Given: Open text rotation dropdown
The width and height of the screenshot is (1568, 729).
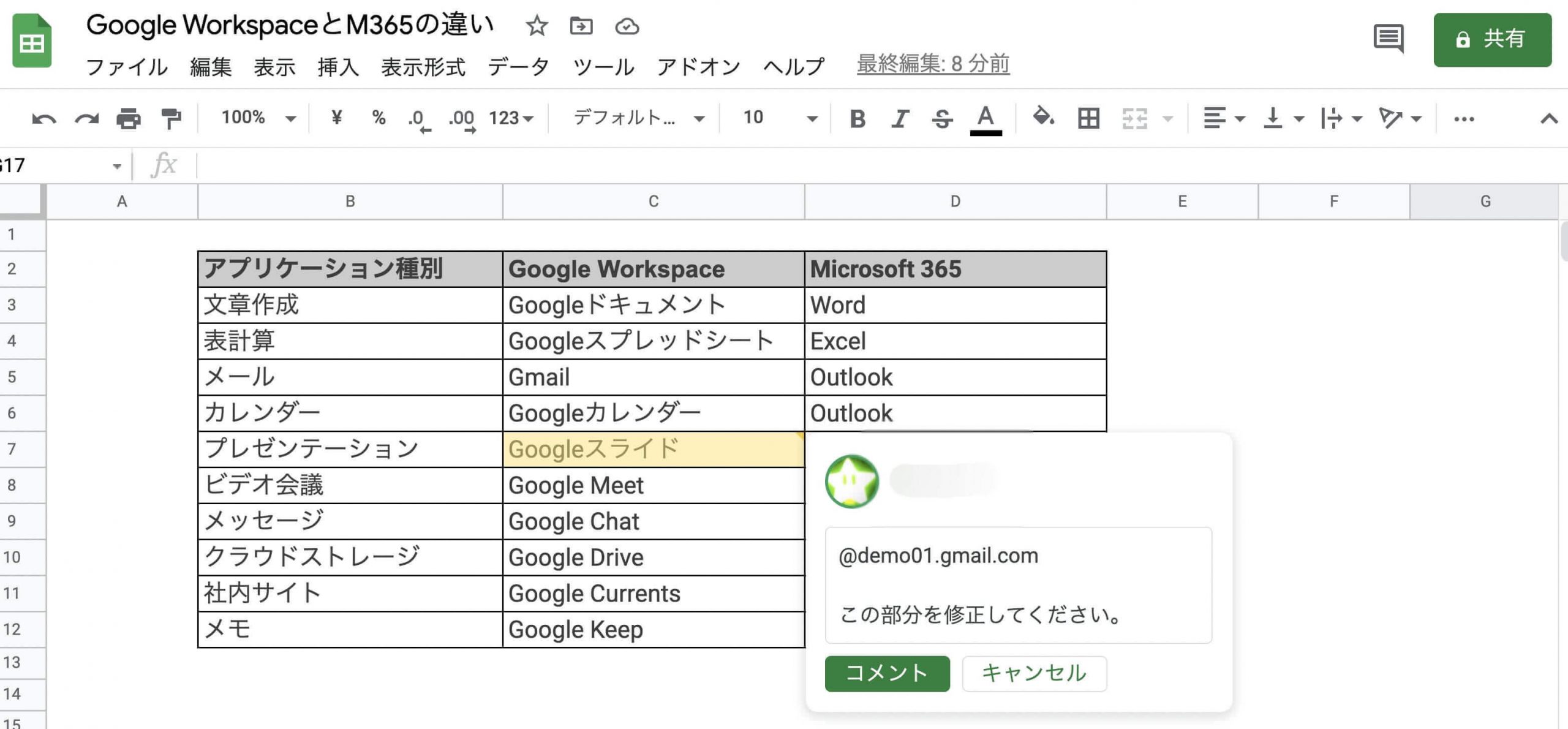Looking at the screenshot, I should pyautogui.click(x=1400, y=118).
